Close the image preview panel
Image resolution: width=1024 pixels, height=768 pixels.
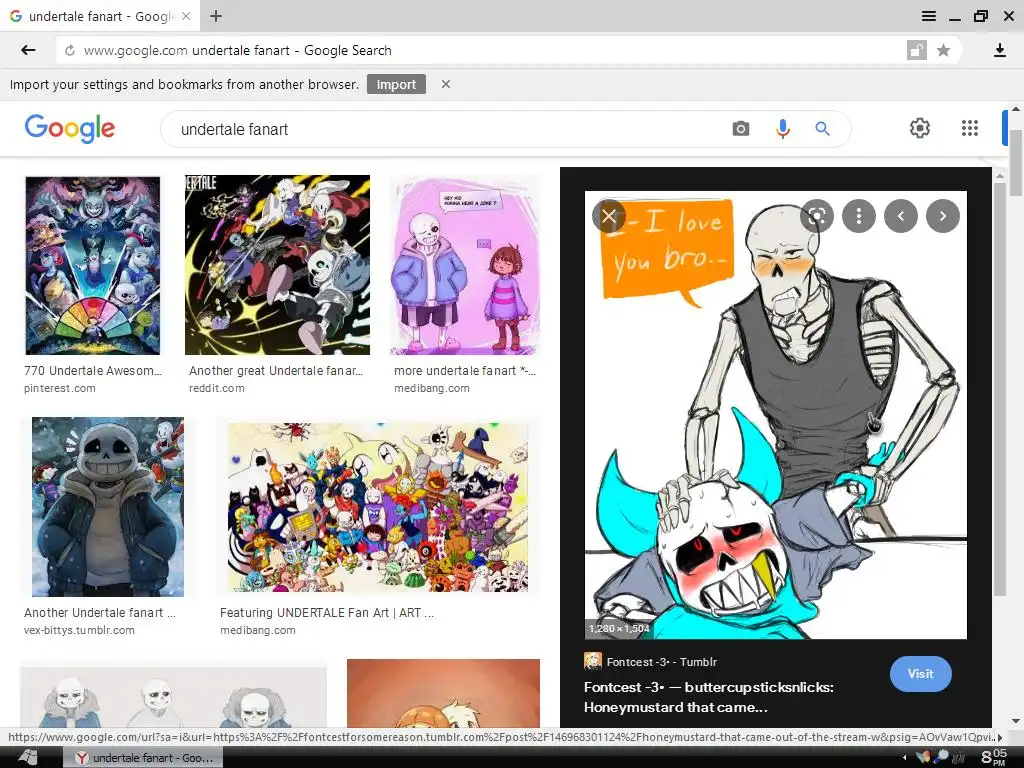click(609, 216)
